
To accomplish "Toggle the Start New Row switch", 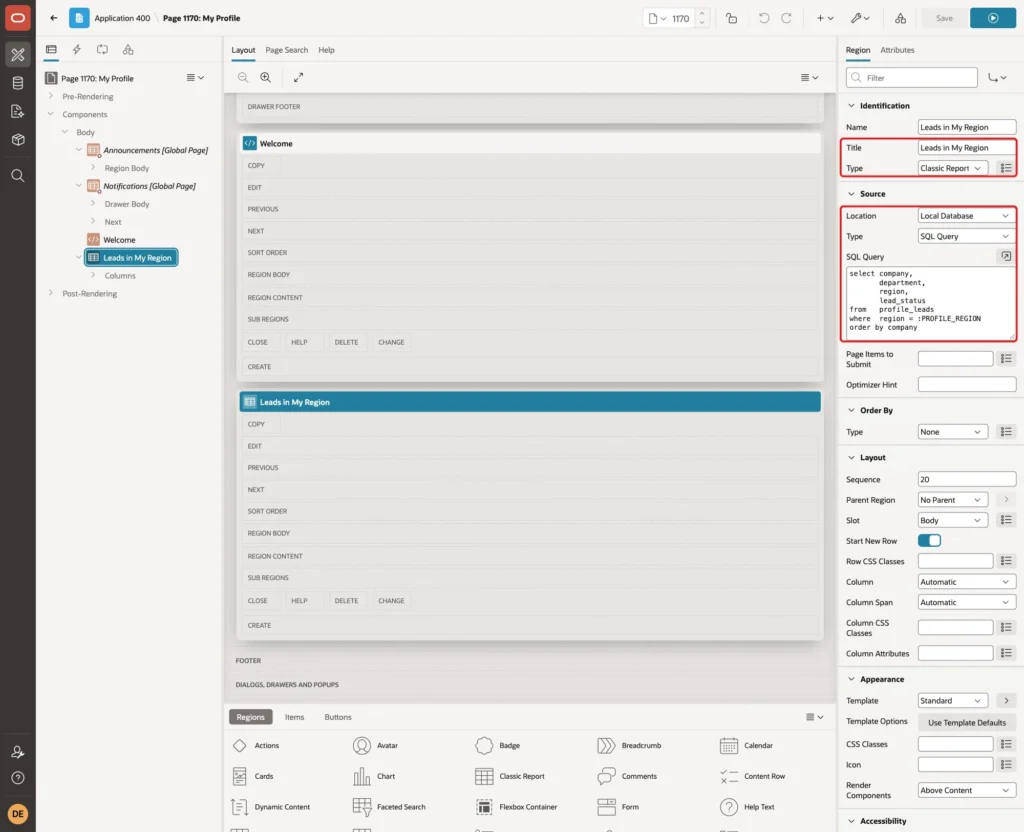I will pos(929,541).
